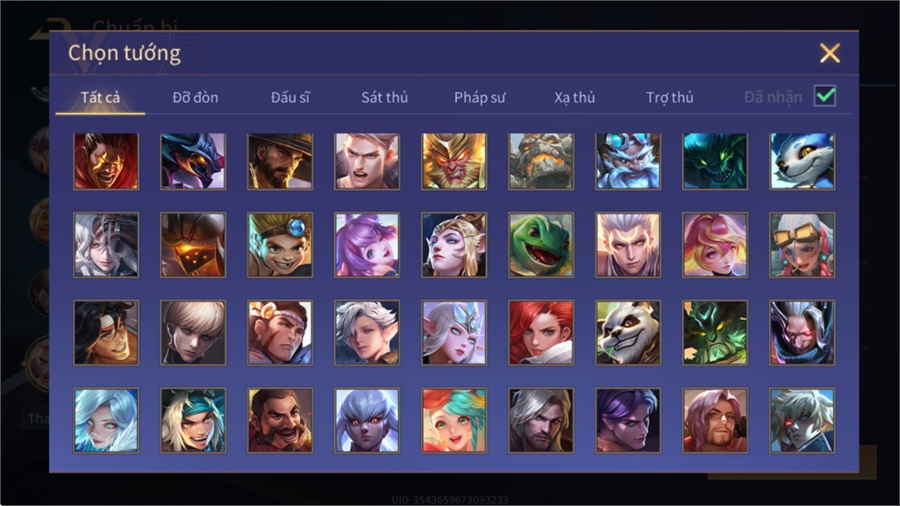Toggle the Đã nhận checkbox
Viewport: 900px width, 506px height.
[x=825, y=96]
